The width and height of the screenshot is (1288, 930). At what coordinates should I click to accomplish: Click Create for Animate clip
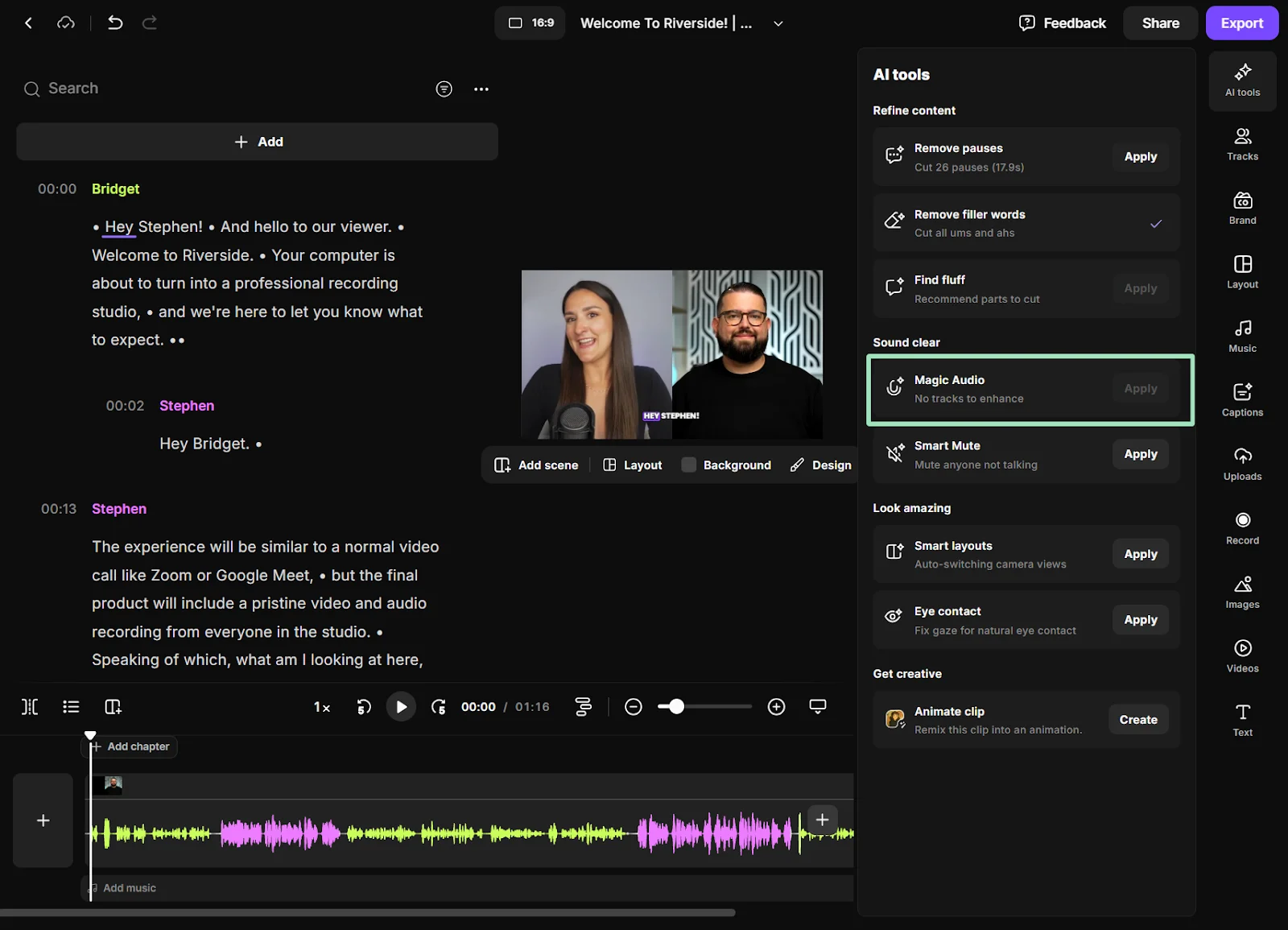point(1137,720)
